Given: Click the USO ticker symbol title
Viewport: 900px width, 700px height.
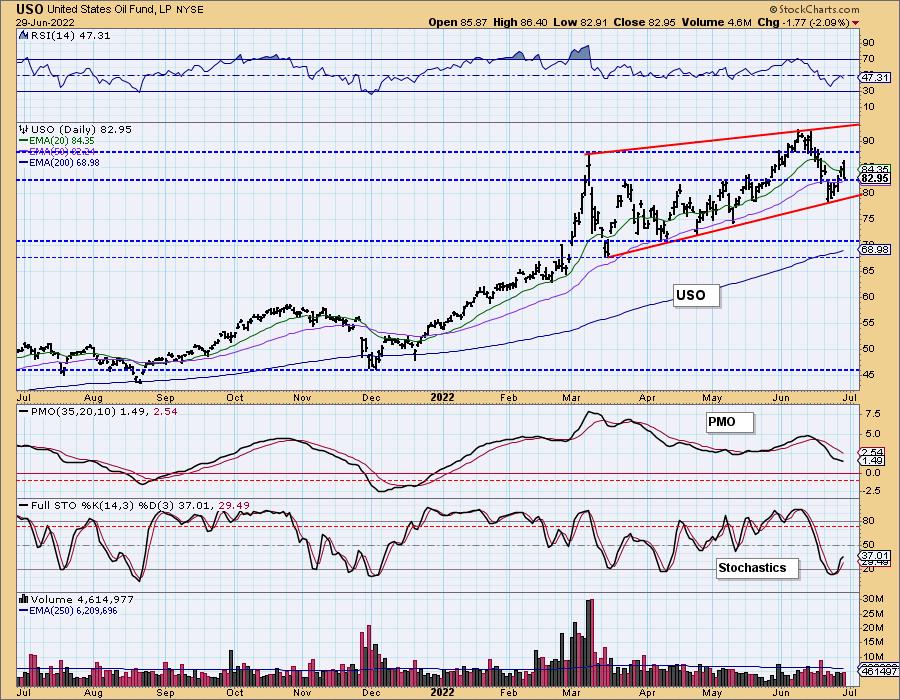Looking at the screenshot, I should (30, 9).
